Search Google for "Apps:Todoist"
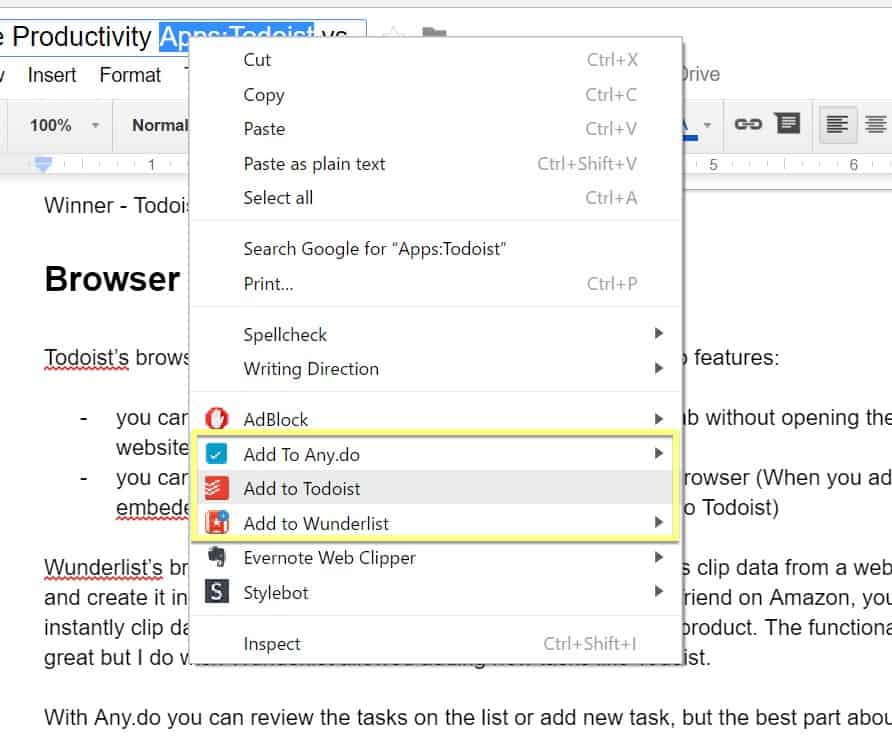Viewport: 892px width, 738px height. (x=436, y=249)
